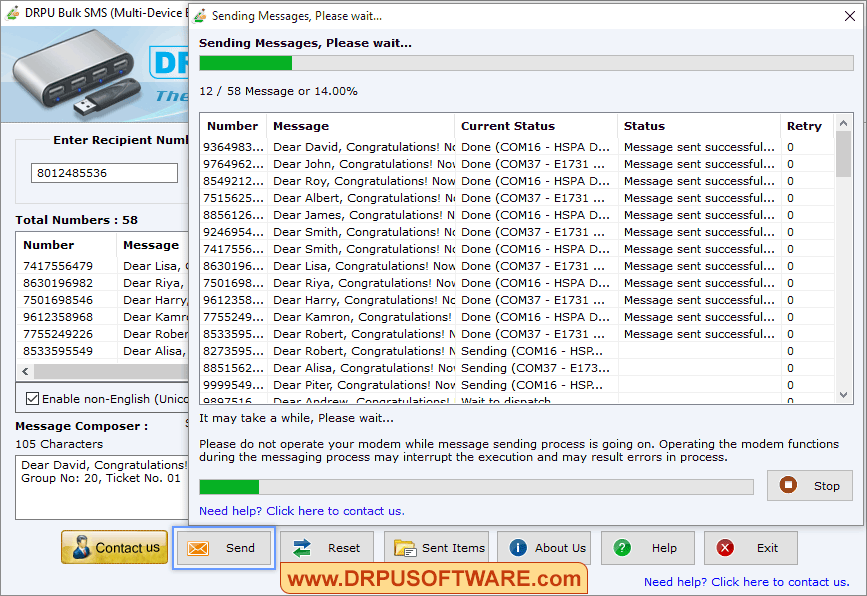Click the top sending progress bar

tap(526, 62)
